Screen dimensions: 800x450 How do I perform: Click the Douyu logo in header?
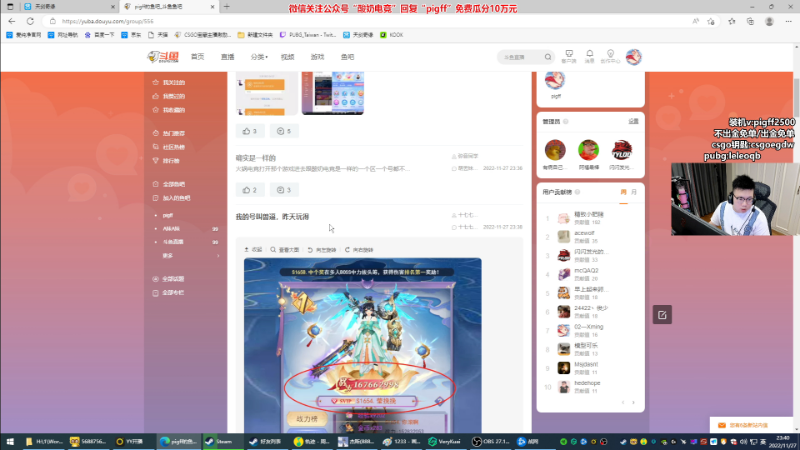pyautogui.click(x=163, y=57)
